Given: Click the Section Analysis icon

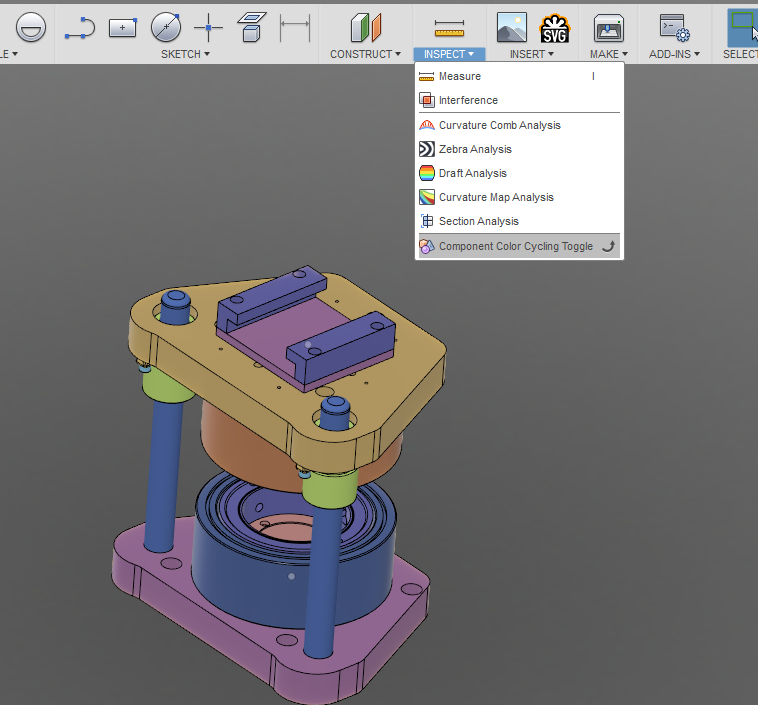Looking at the screenshot, I should pos(426,221).
